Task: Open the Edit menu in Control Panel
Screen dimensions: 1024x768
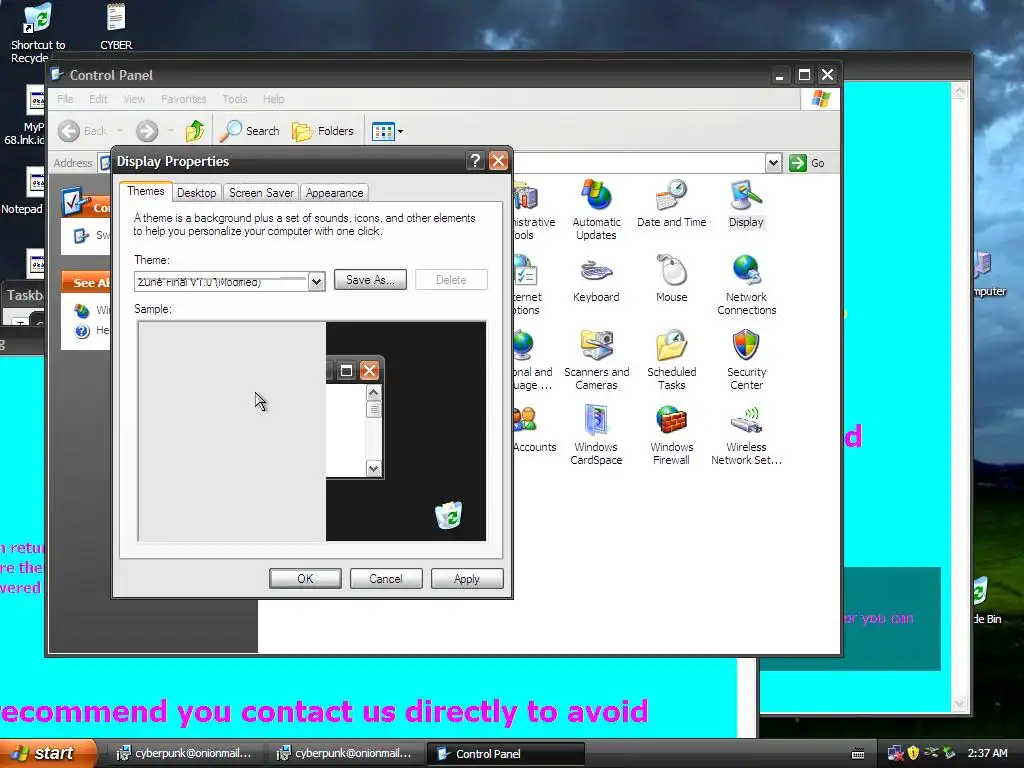Action: [99, 99]
